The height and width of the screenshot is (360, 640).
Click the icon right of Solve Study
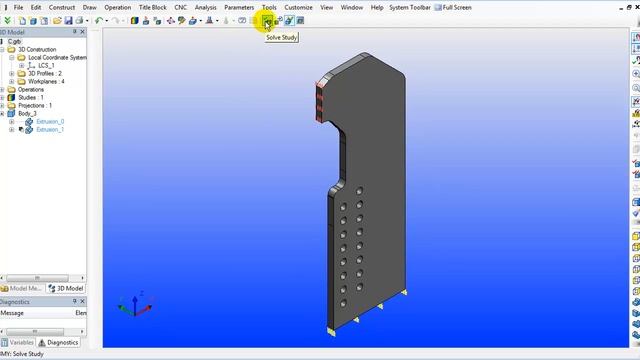278,20
